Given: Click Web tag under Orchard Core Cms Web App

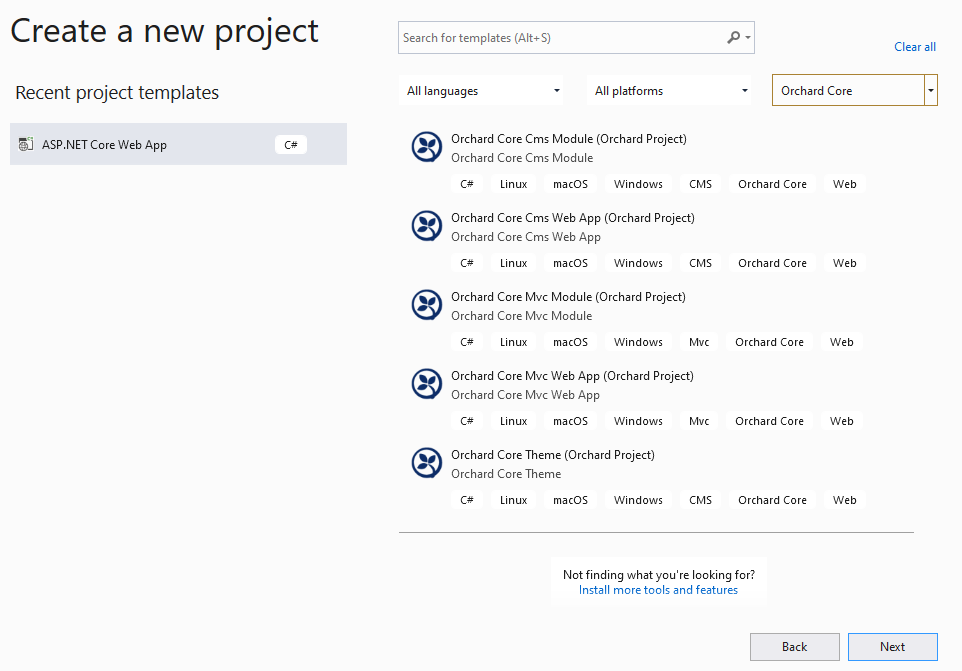Looking at the screenshot, I should pos(845,263).
